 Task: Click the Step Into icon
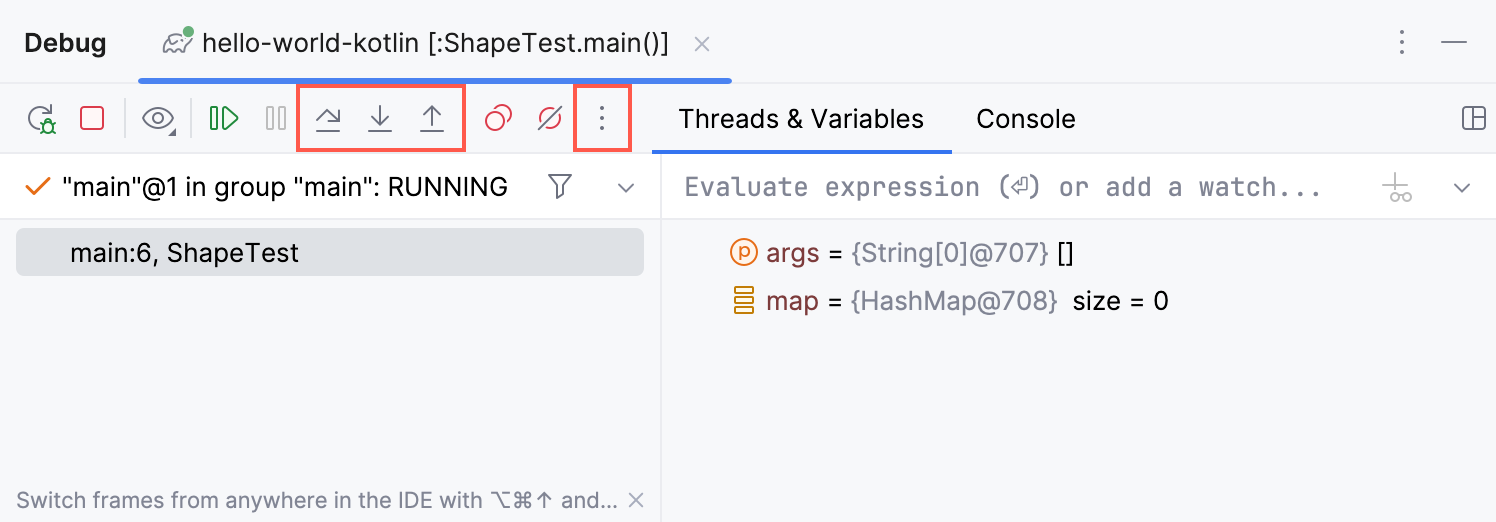380,119
